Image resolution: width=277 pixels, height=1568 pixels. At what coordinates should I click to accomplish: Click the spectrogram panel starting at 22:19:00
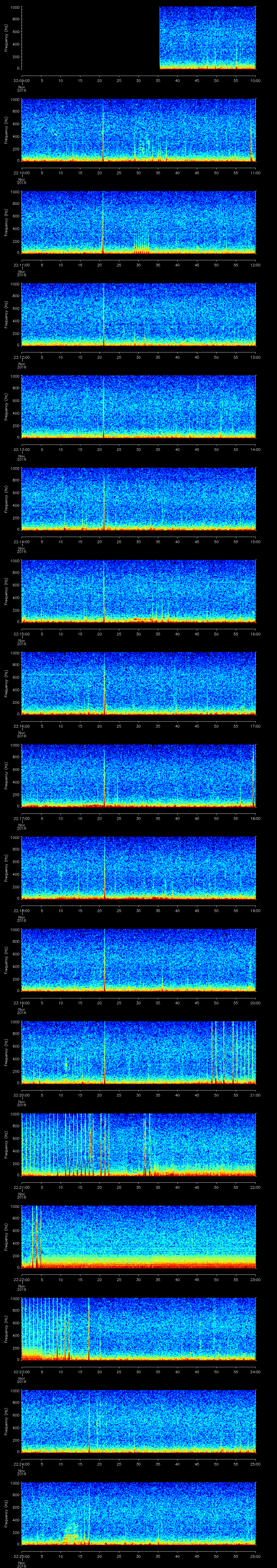138,960
